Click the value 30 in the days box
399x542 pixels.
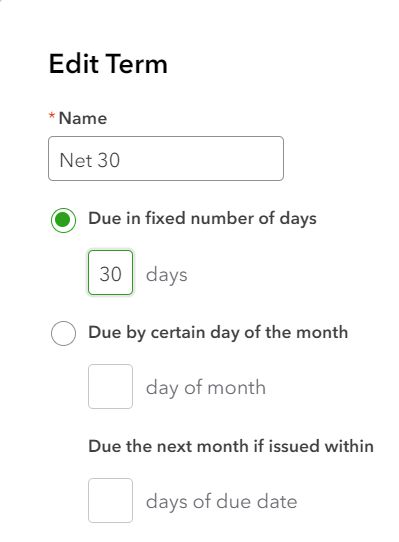pyautogui.click(x=110, y=274)
